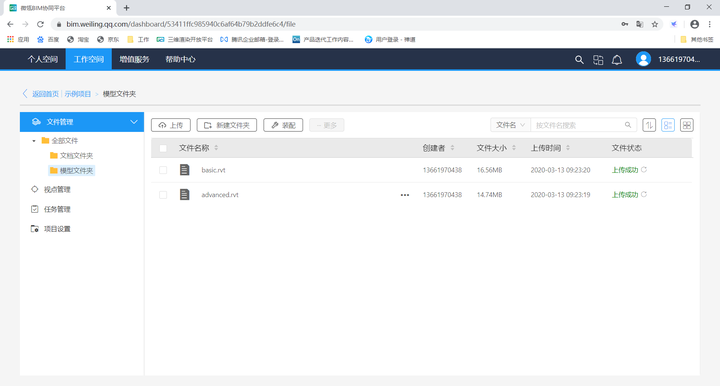720x386 pixels.
Task: Switch to grid thumbnail view
Action: [x=687, y=125]
